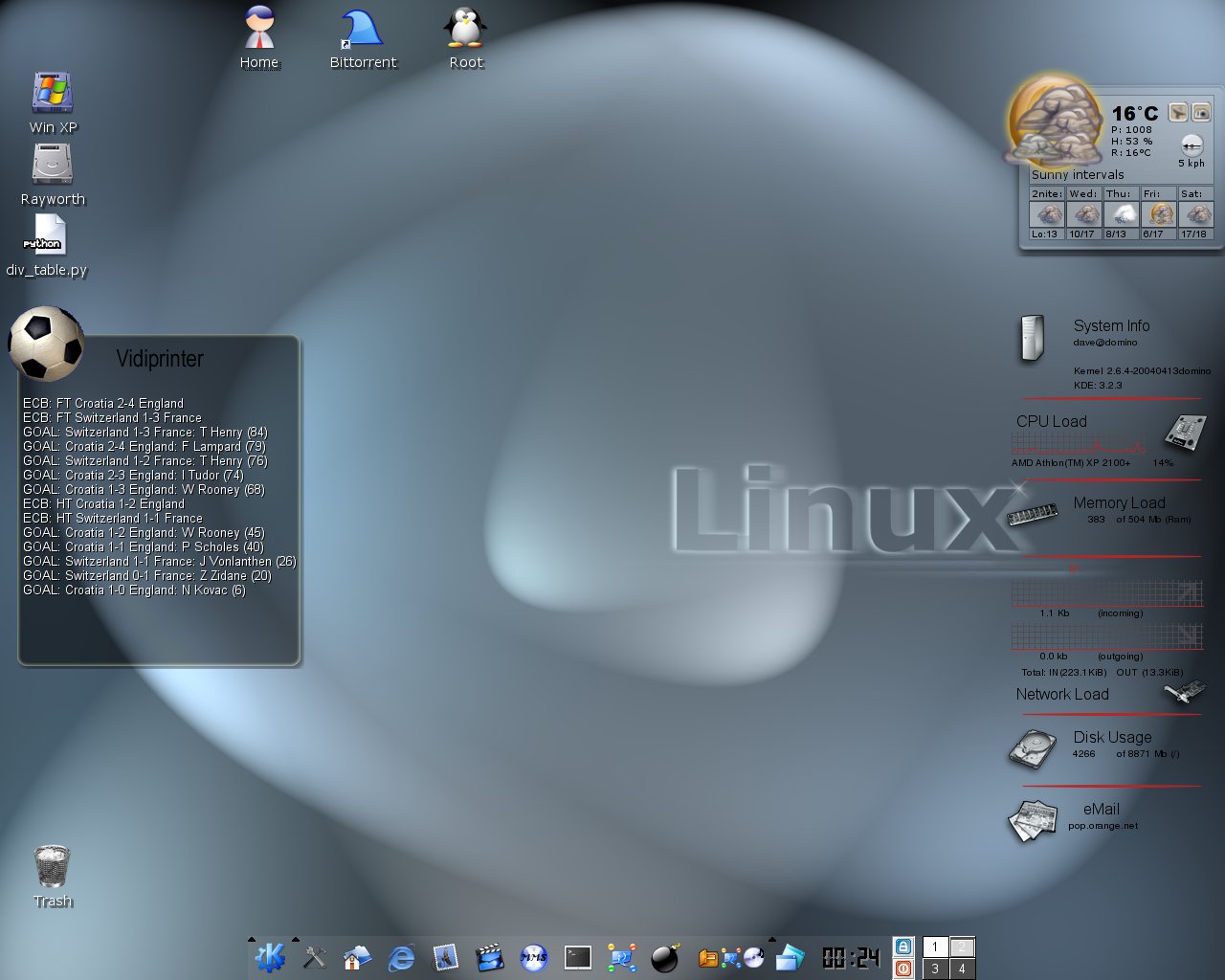Click 'GOAL: Croatia 1-0 England: N Kovac (6)'
1225x980 pixels.
click(134, 590)
